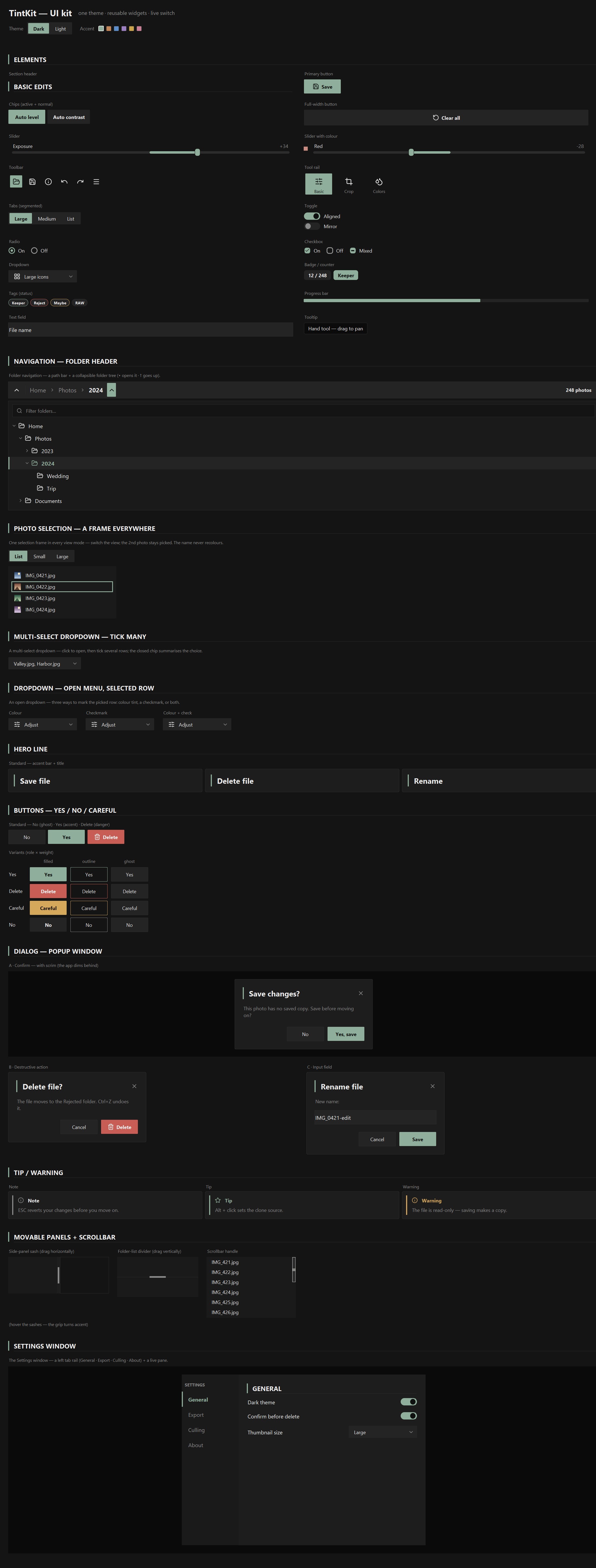Switch to the List segmented tab next to Medium
The height and width of the screenshot is (1568, 596).
(x=71, y=218)
